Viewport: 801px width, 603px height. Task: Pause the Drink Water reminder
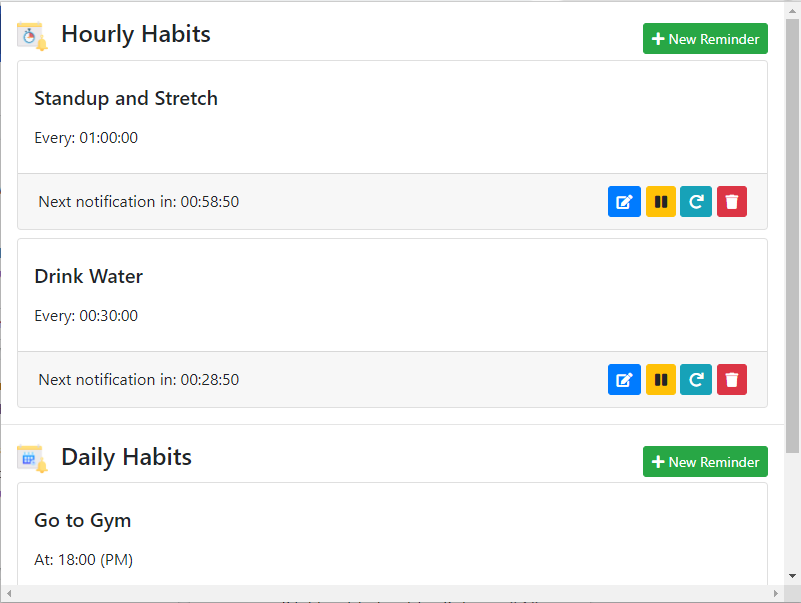(661, 380)
